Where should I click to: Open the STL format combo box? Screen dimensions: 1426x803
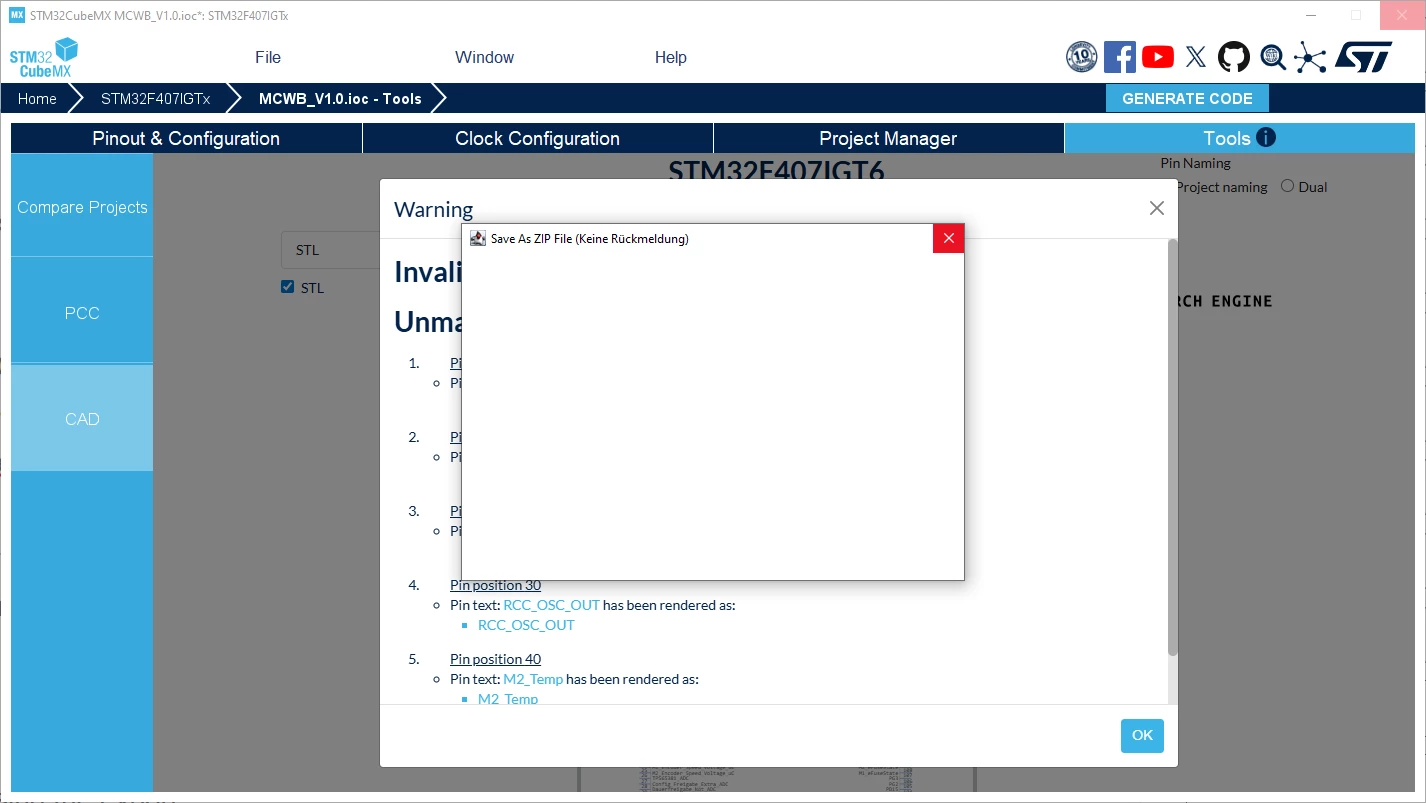tap(331, 250)
